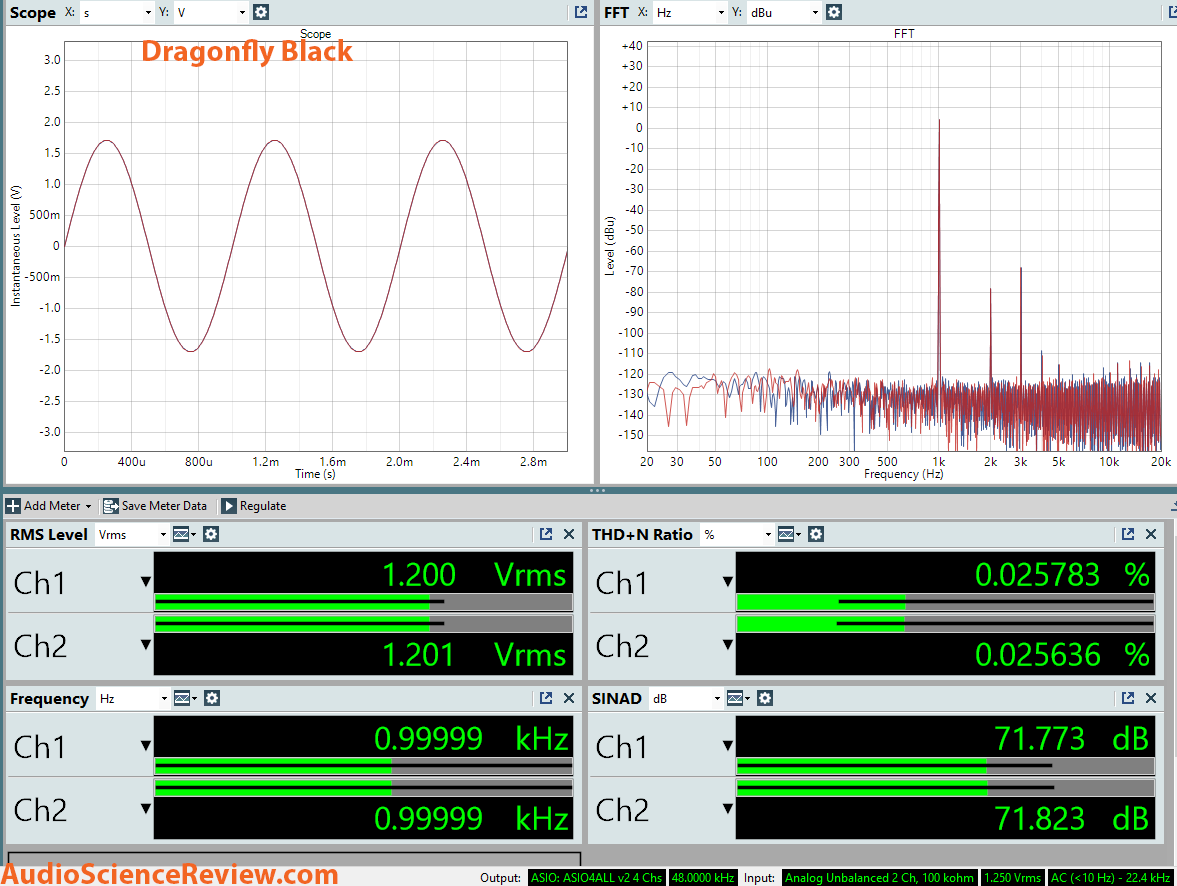This screenshot has width=1177, height=886.
Task: Click THD+N Ch2 0.025636 % reading
Action: click(x=1062, y=655)
